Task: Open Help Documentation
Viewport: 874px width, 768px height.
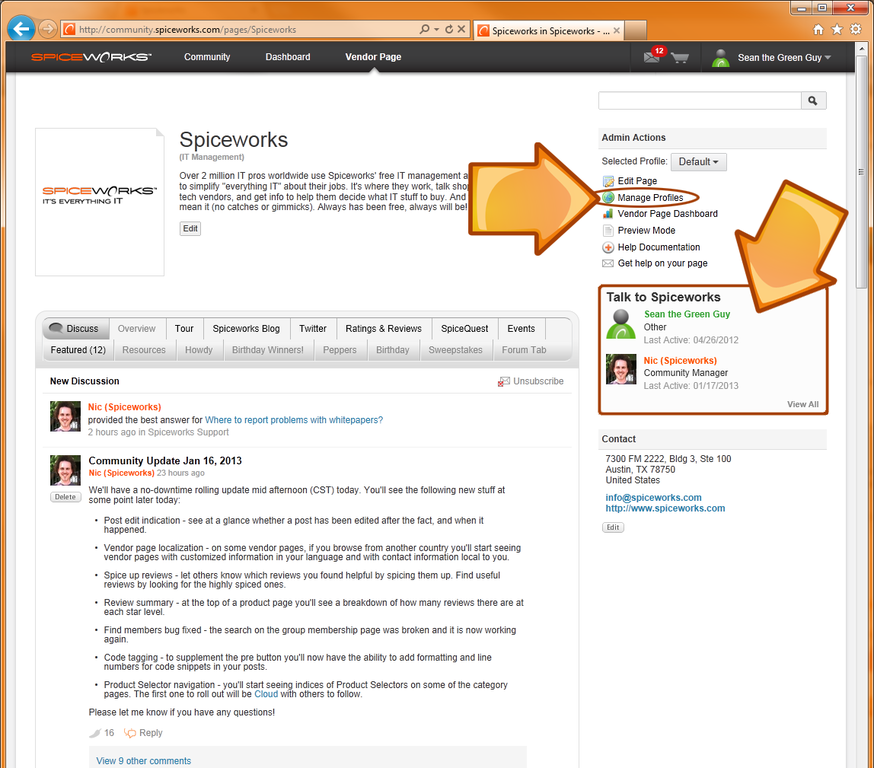Action: pos(654,247)
